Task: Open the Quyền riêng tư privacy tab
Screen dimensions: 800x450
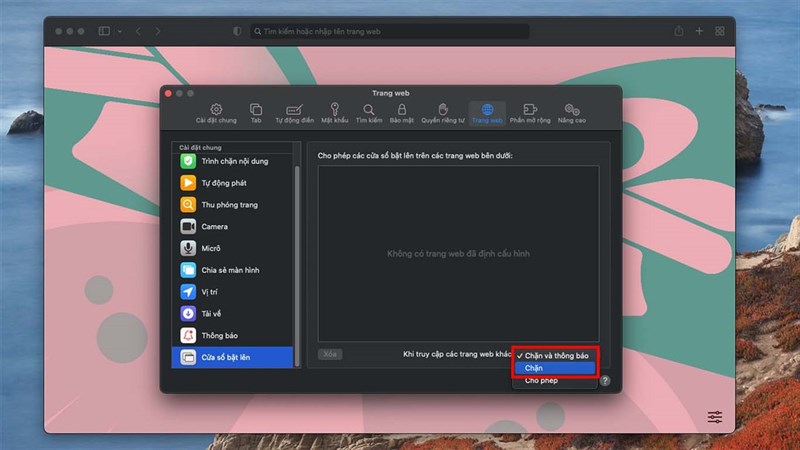Action: pos(442,113)
